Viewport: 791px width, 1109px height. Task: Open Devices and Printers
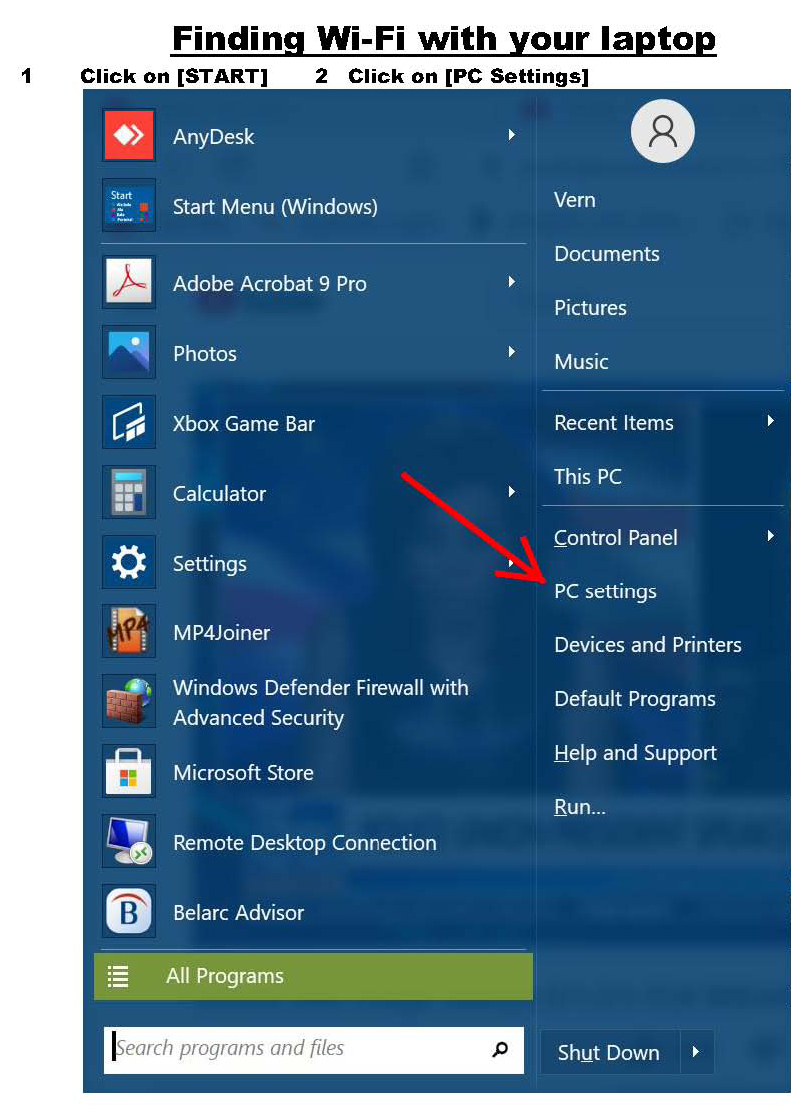pyautogui.click(x=647, y=645)
